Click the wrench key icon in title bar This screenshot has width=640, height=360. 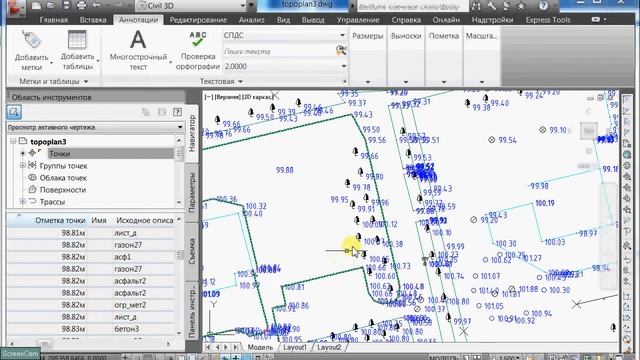tap(491, 6)
